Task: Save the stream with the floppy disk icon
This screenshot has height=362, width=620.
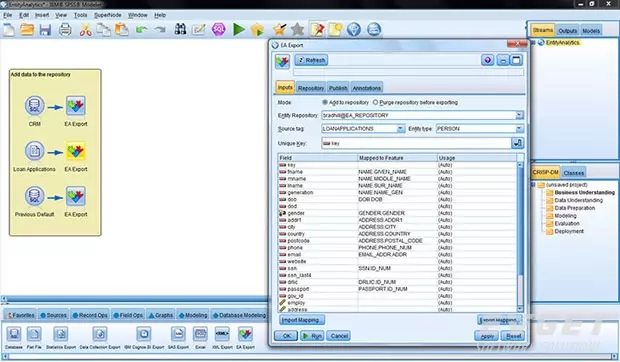Action: click(45, 30)
